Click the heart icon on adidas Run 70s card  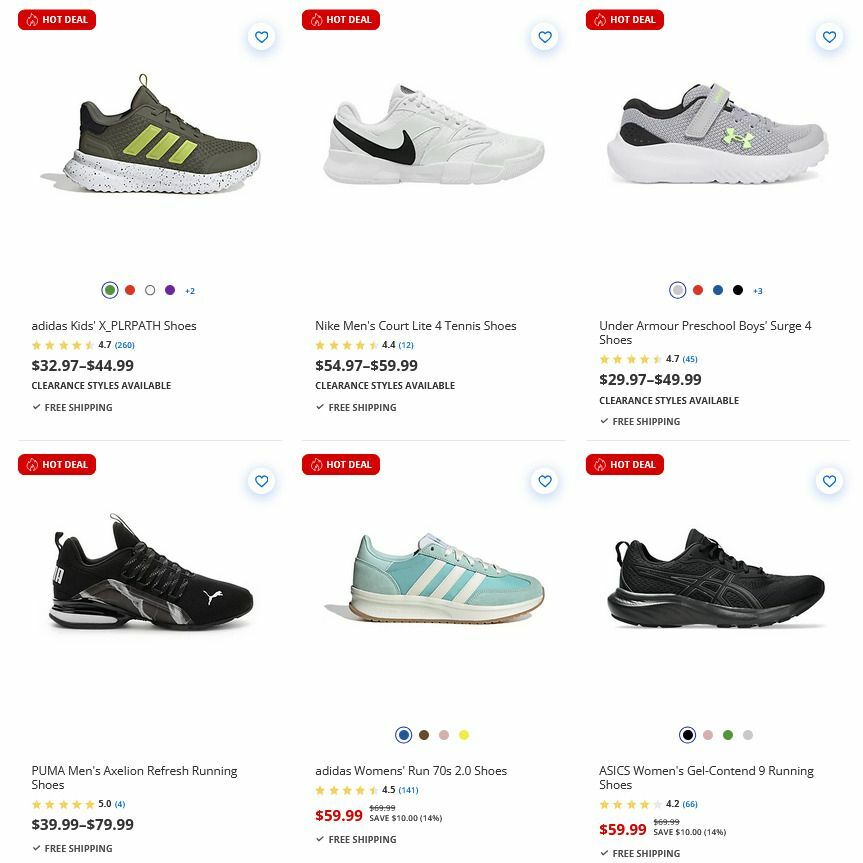pyautogui.click(x=544, y=480)
